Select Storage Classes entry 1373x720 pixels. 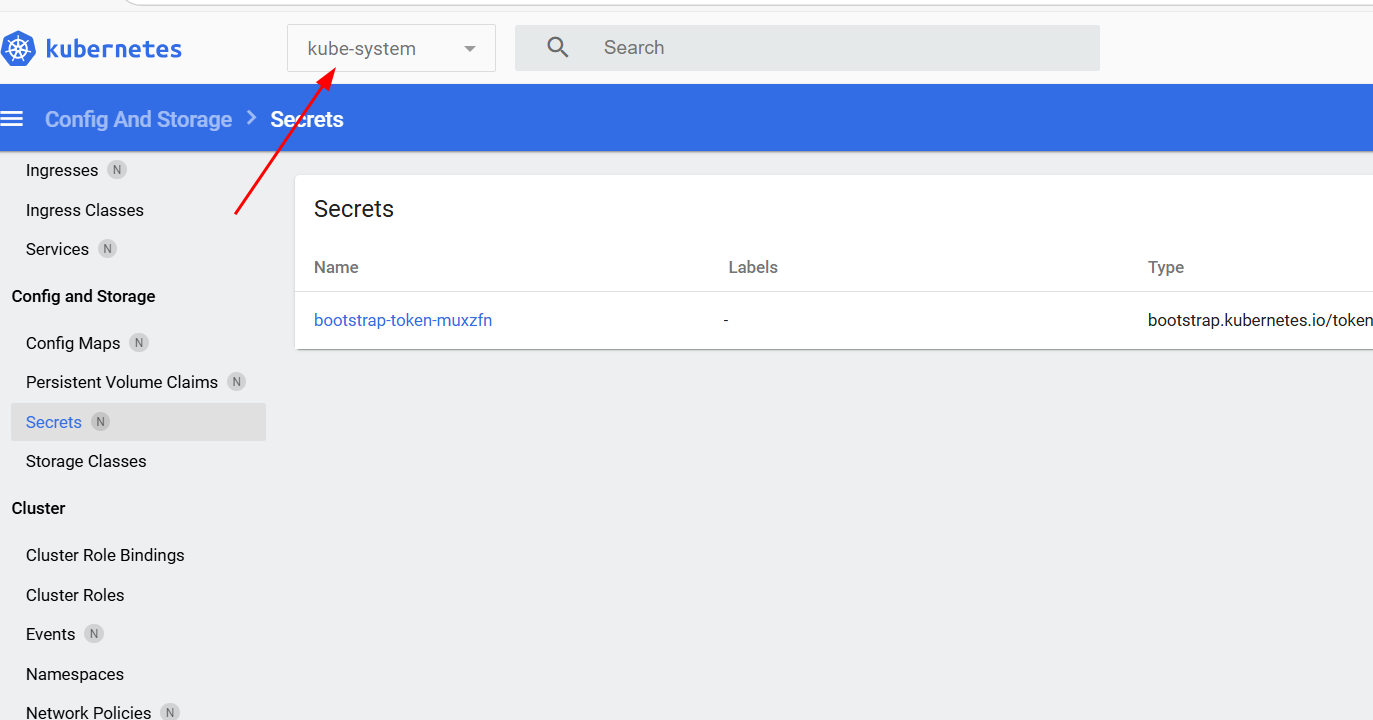click(x=86, y=461)
